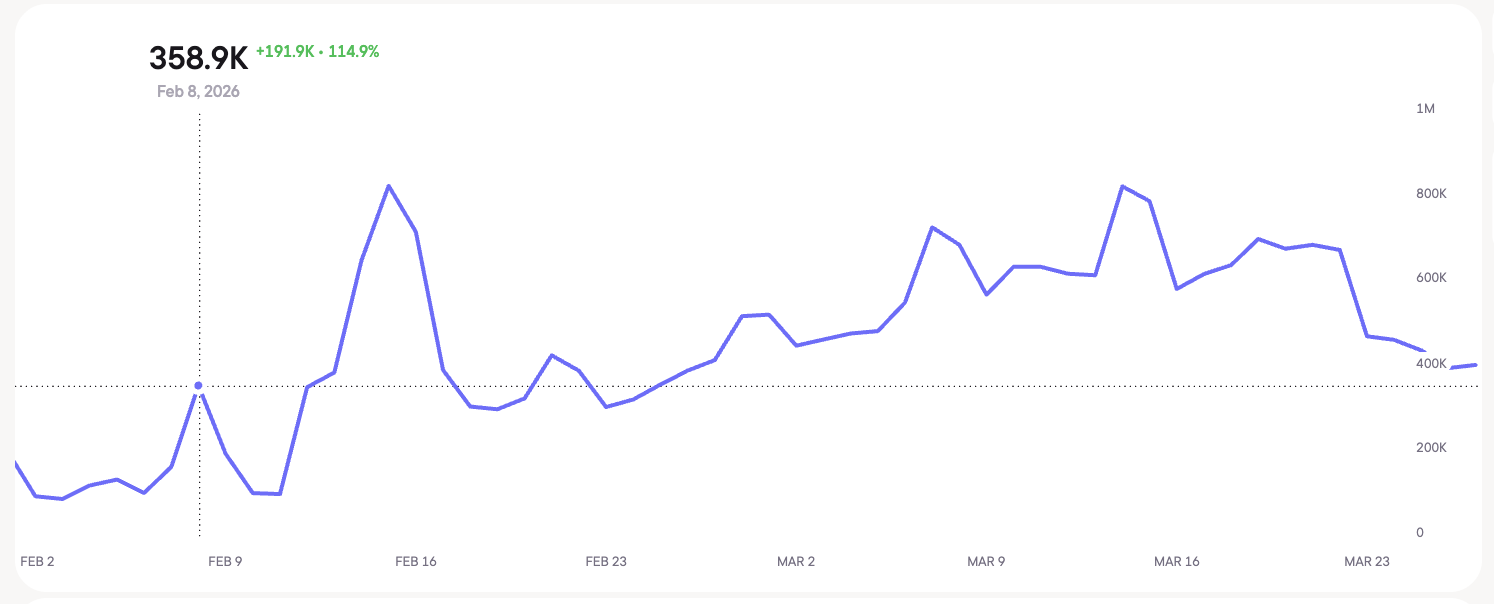Click the 1M y-axis label
Viewport: 1494px width, 604px height.
pos(1426,109)
